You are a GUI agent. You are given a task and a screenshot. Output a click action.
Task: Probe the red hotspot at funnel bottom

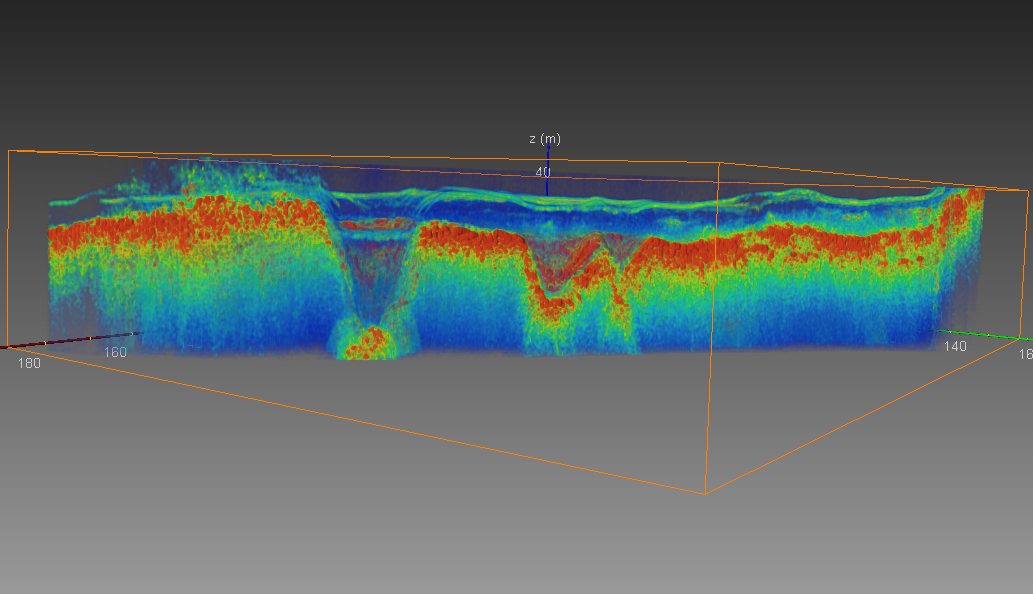click(368, 342)
